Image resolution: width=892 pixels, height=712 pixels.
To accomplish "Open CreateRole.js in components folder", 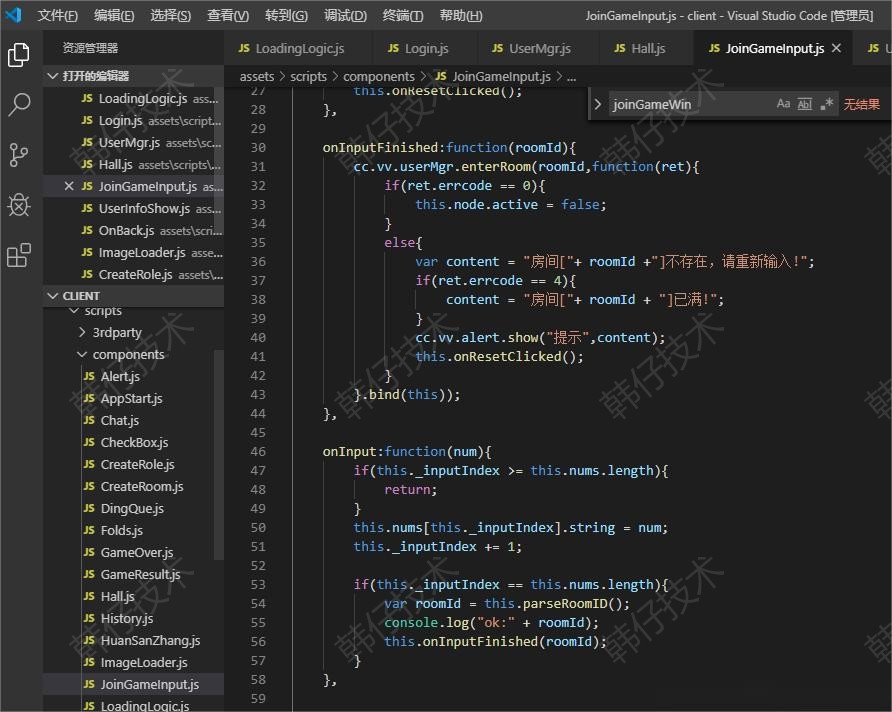I will pos(133,465).
